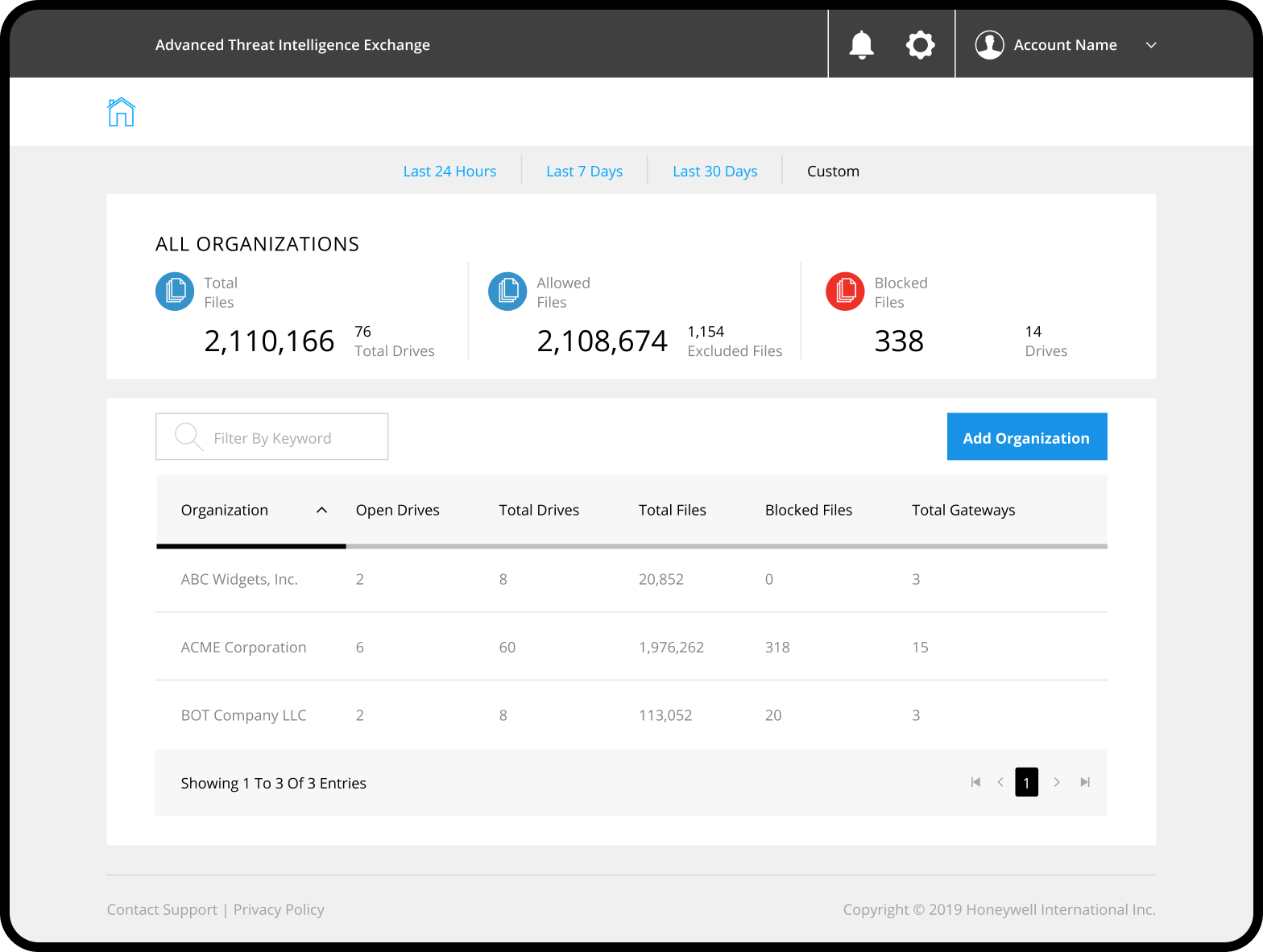Viewport: 1263px width, 952px height.
Task: Open Privacy Policy link
Action: (279, 909)
